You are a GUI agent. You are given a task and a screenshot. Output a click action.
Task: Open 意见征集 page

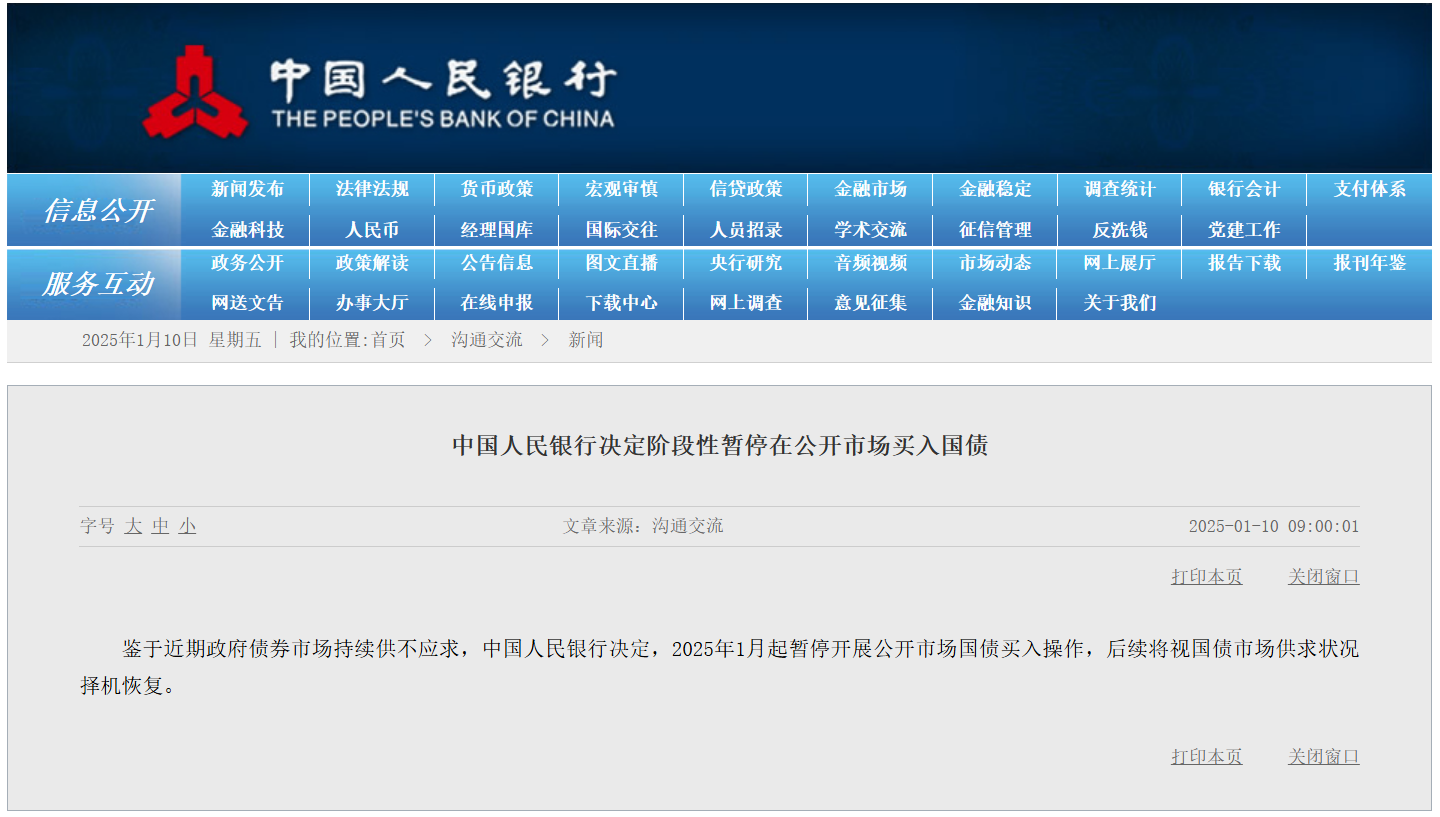coord(871,303)
